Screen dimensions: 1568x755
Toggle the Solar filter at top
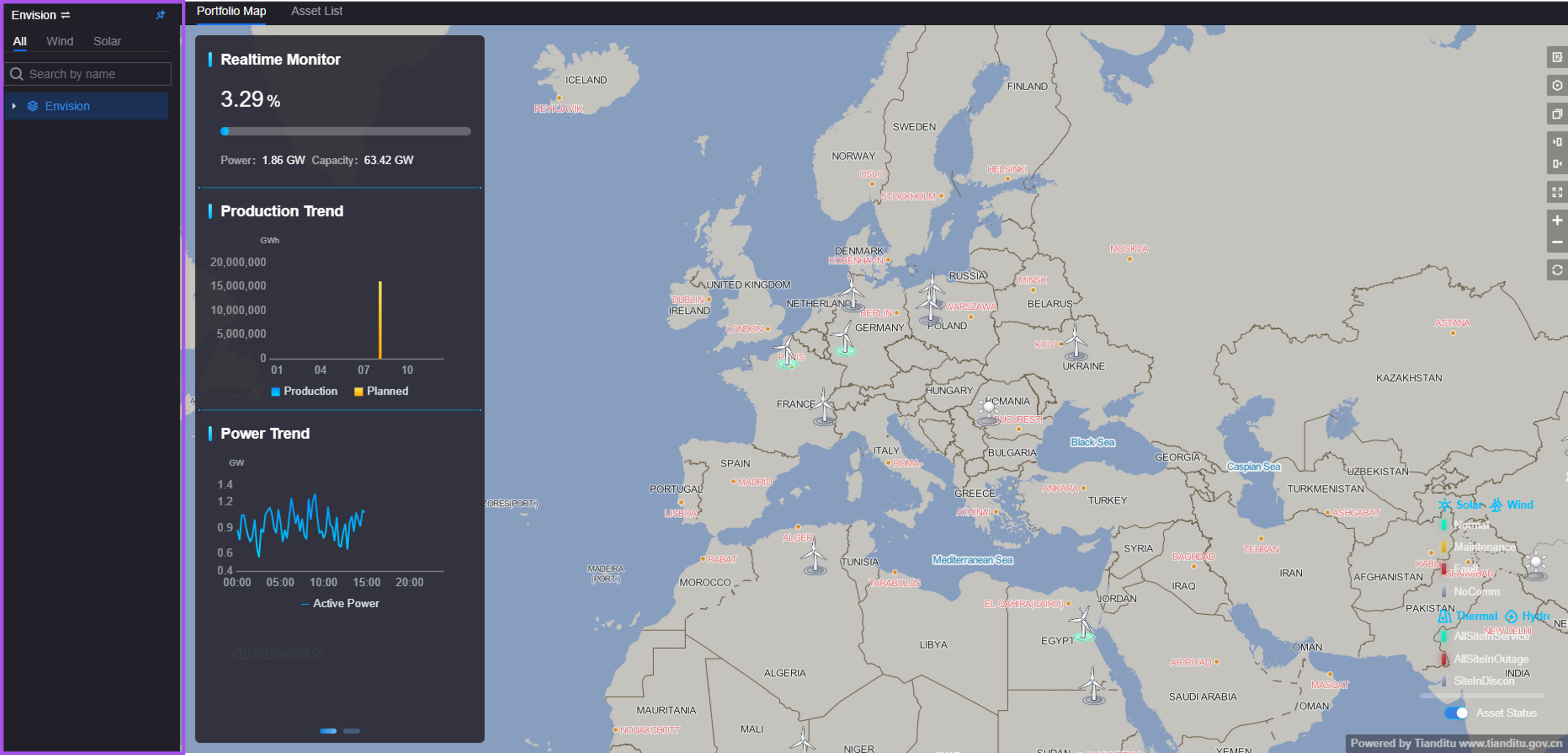[x=106, y=41]
